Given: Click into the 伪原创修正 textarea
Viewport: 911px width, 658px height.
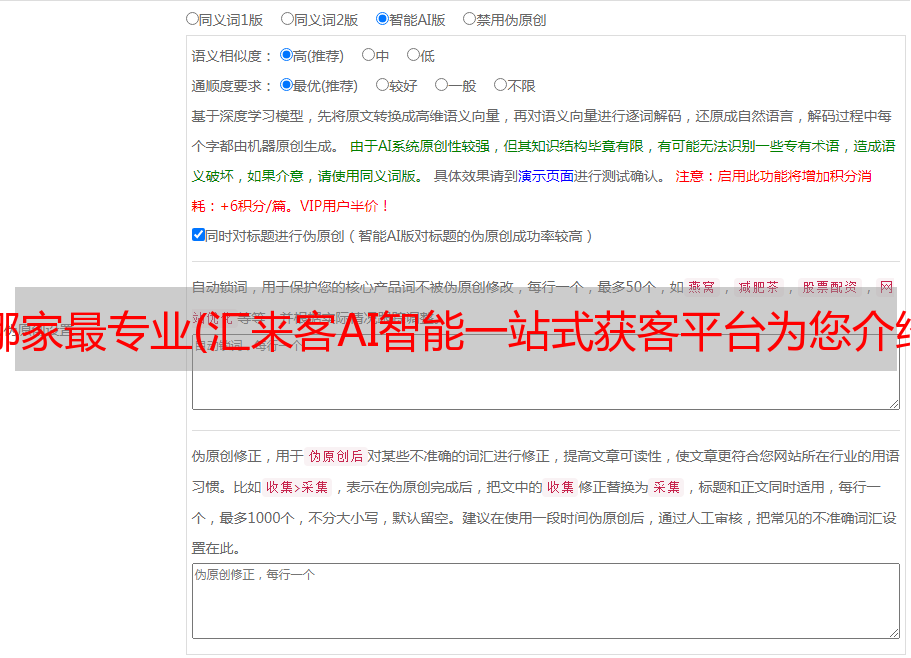Looking at the screenshot, I should pyautogui.click(x=546, y=601).
